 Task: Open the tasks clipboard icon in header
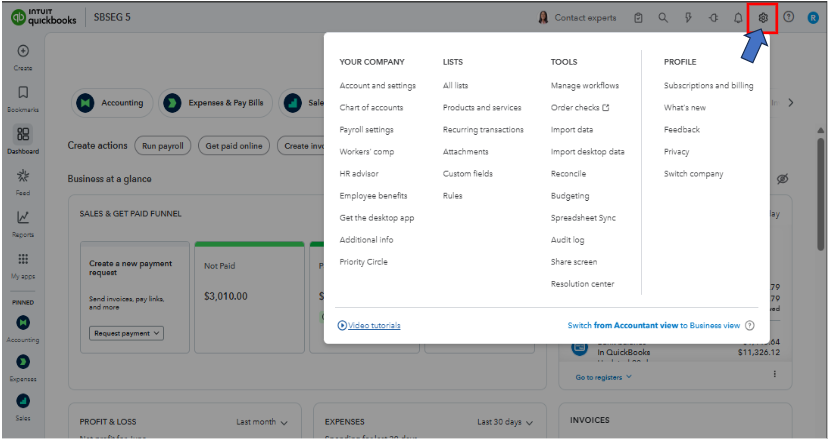point(638,17)
